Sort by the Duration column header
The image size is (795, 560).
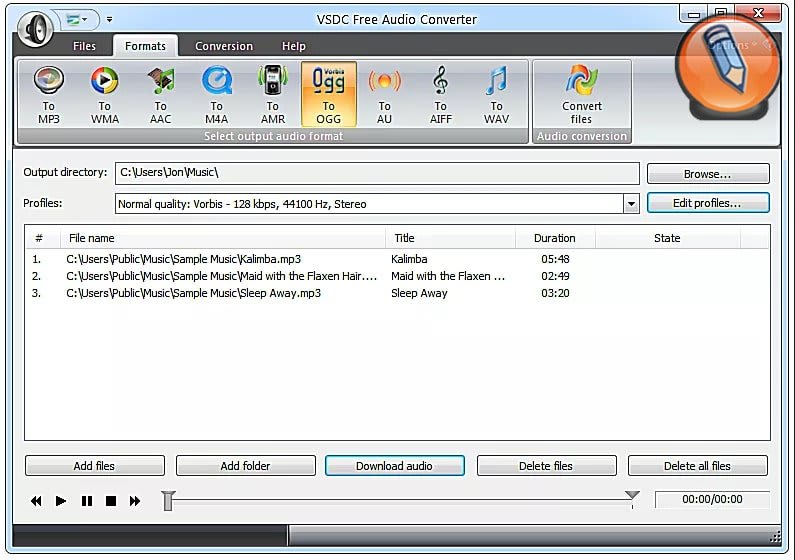pos(555,238)
